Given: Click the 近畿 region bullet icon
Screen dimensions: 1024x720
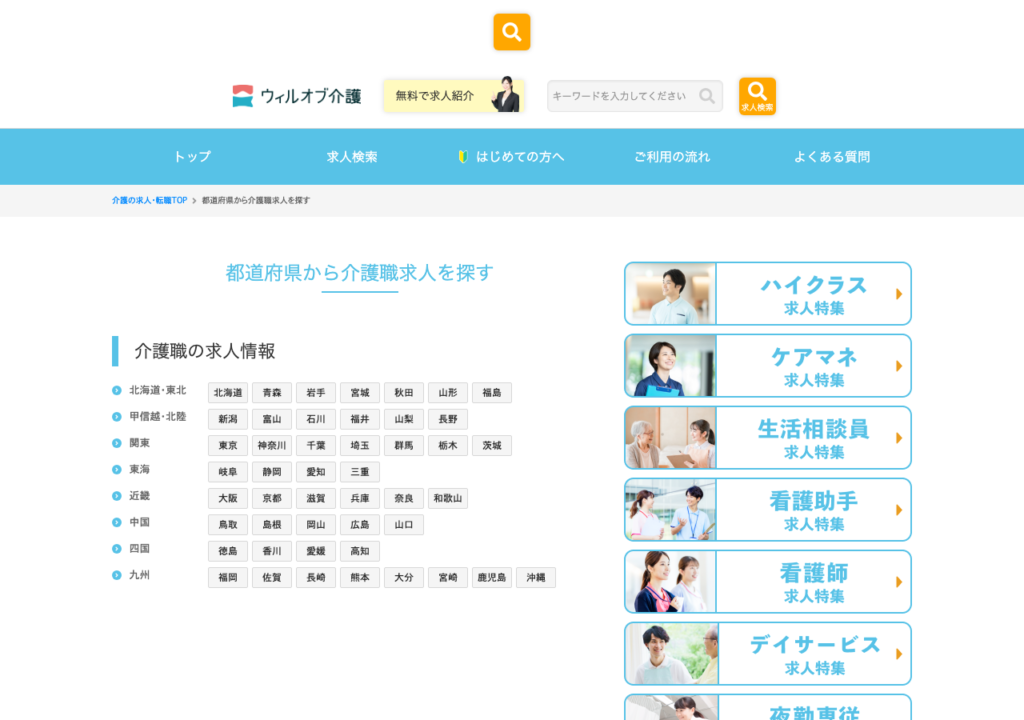Looking at the screenshot, I should (x=117, y=497).
